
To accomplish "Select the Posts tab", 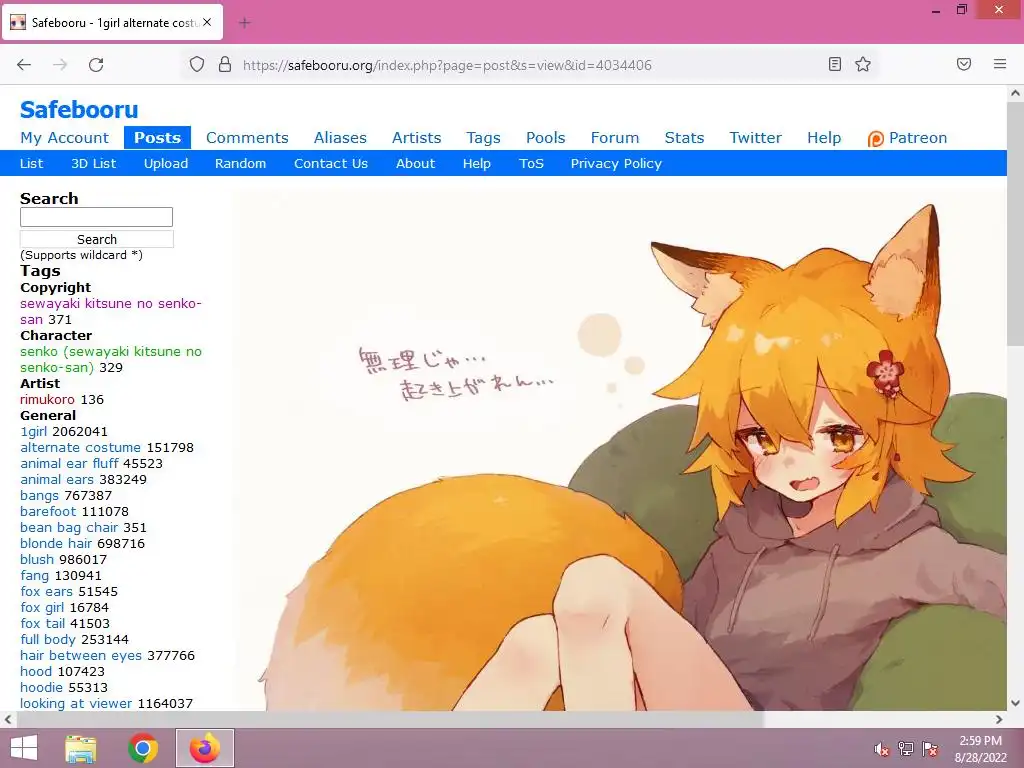I will (157, 138).
